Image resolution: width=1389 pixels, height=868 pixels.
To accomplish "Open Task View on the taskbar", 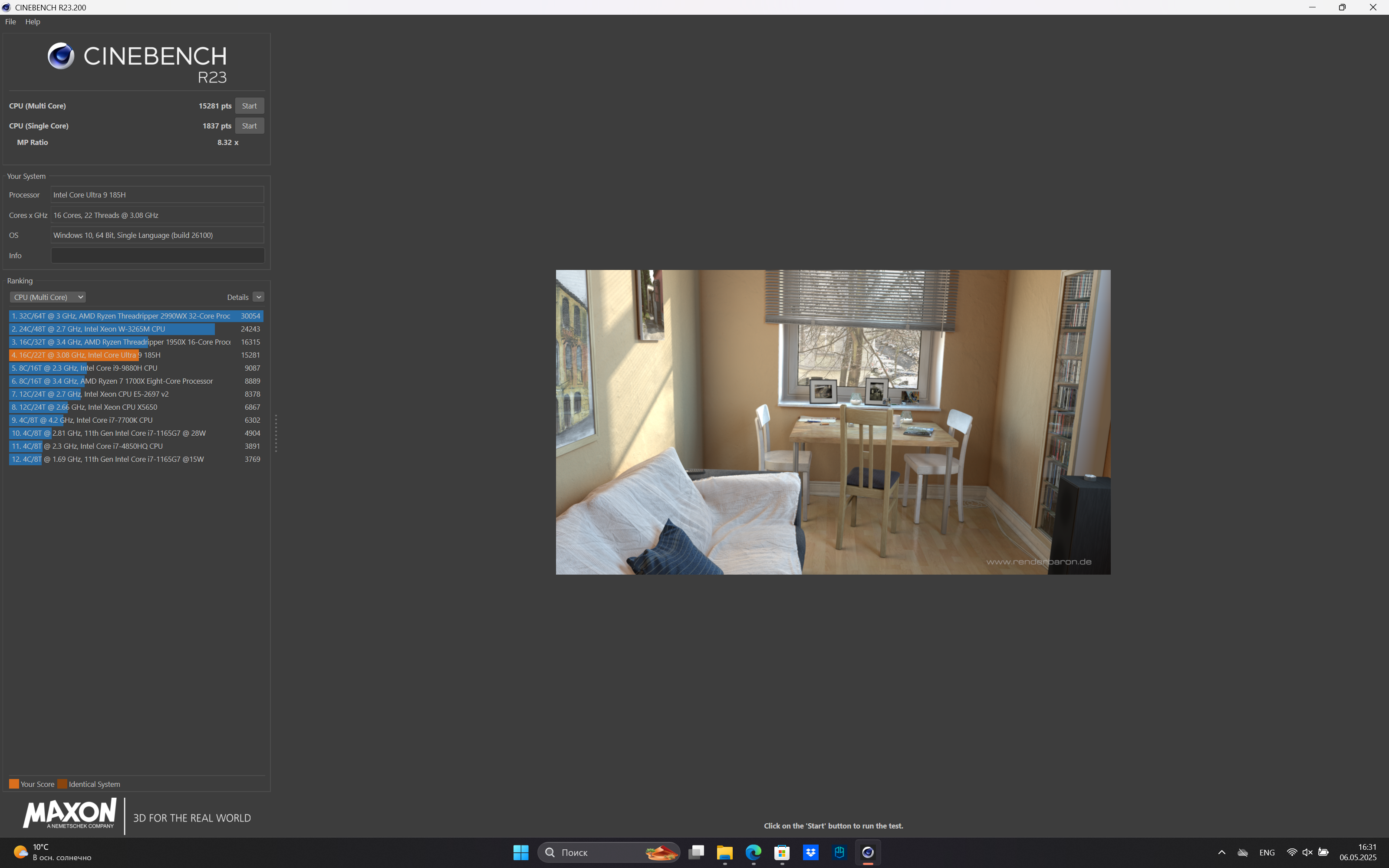I will coord(696,852).
